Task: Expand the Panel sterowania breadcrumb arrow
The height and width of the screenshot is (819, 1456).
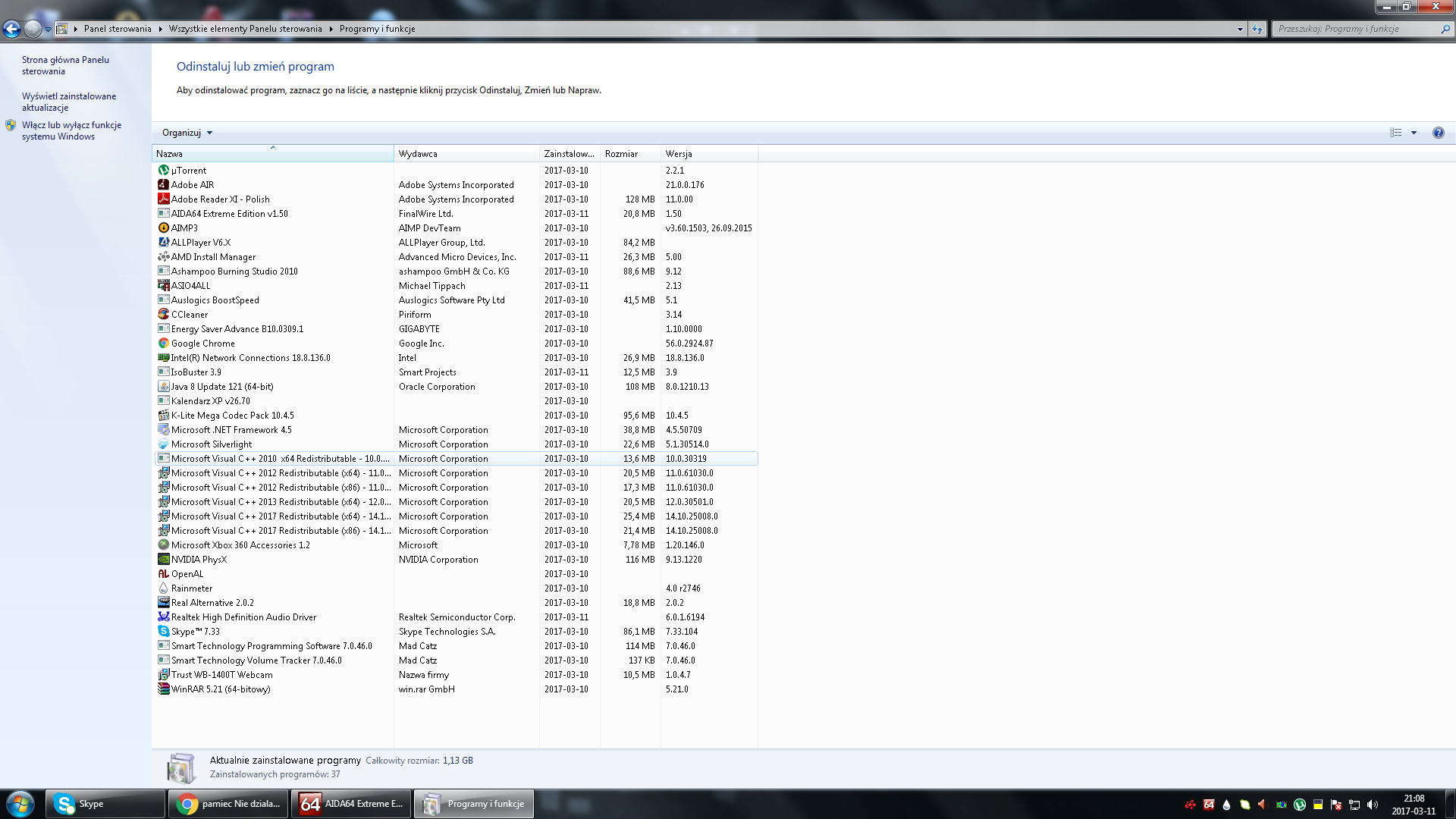Action: pyautogui.click(x=160, y=29)
